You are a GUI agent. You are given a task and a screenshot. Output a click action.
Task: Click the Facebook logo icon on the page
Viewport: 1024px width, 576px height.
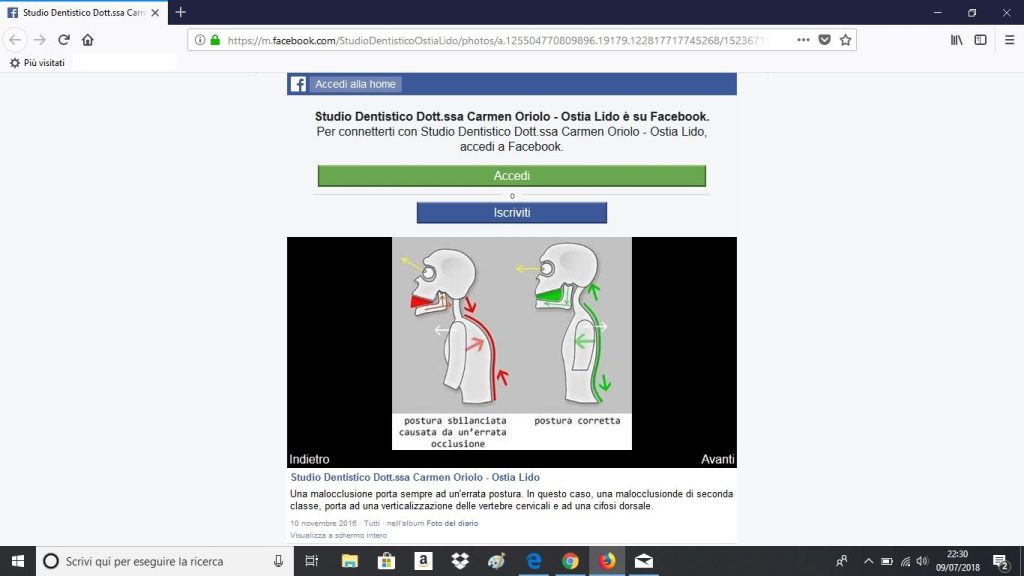(x=298, y=84)
